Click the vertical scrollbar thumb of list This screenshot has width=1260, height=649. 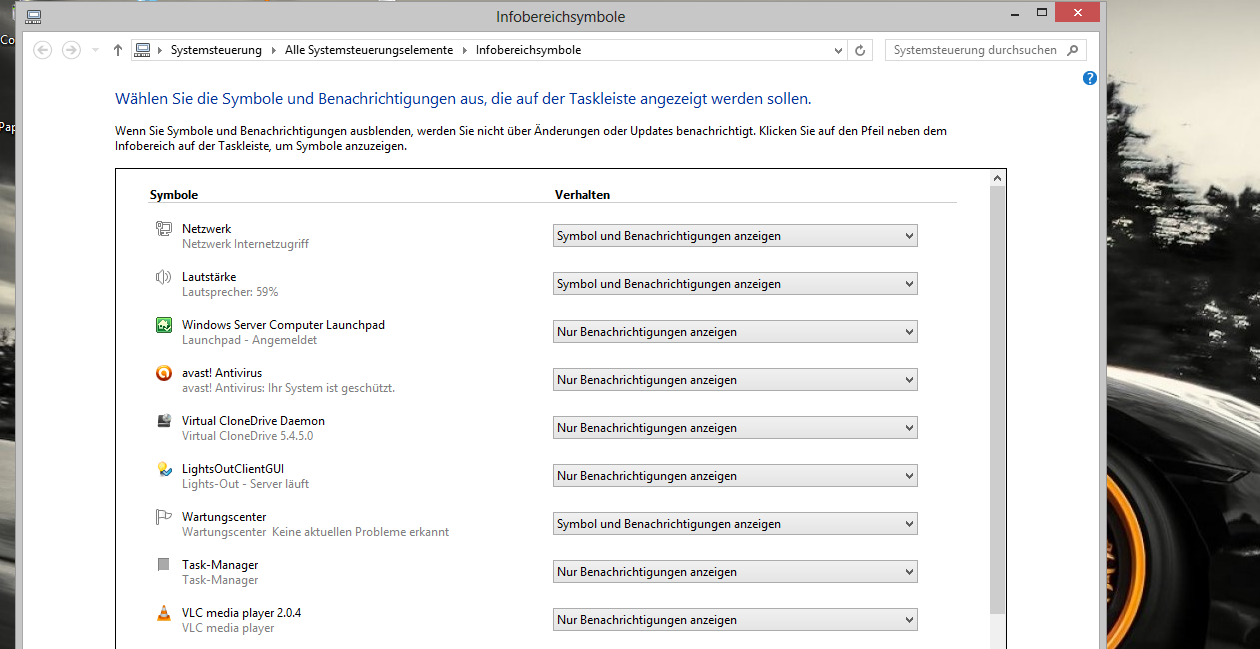pos(997,400)
